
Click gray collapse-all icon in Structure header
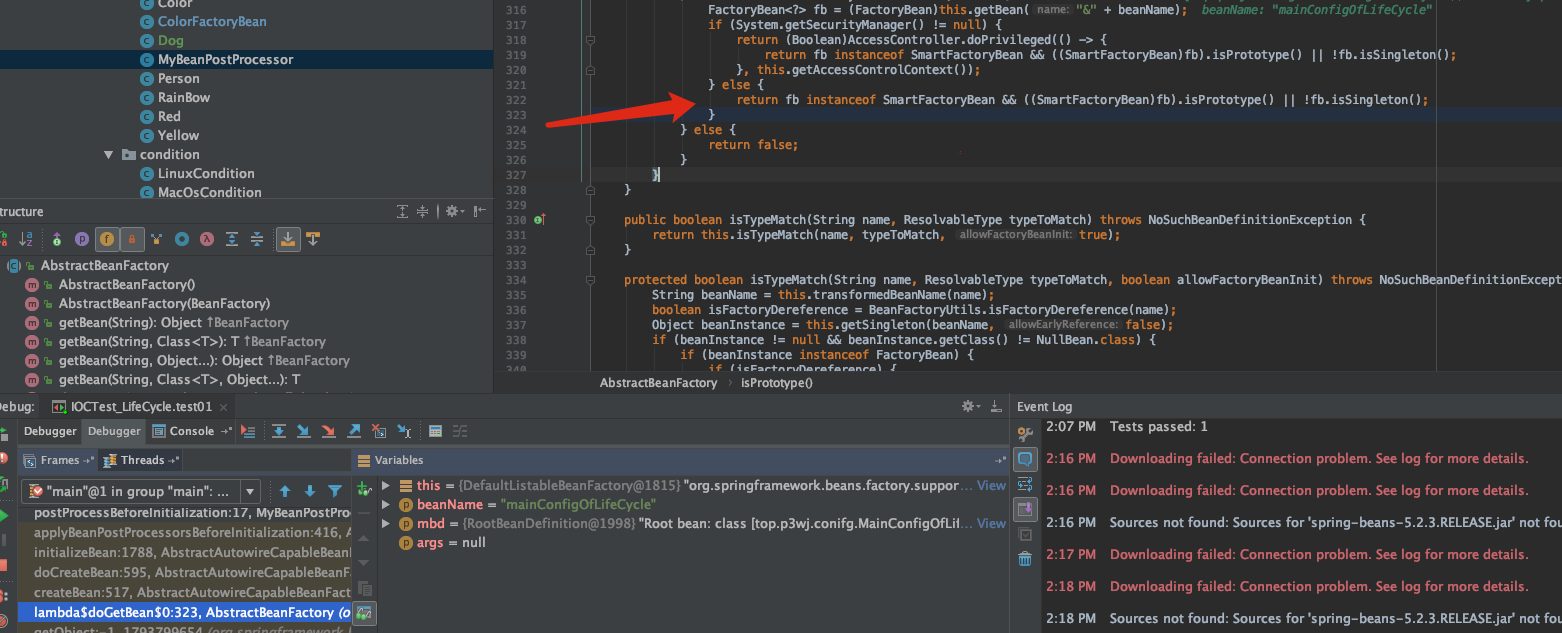pos(423,212)
